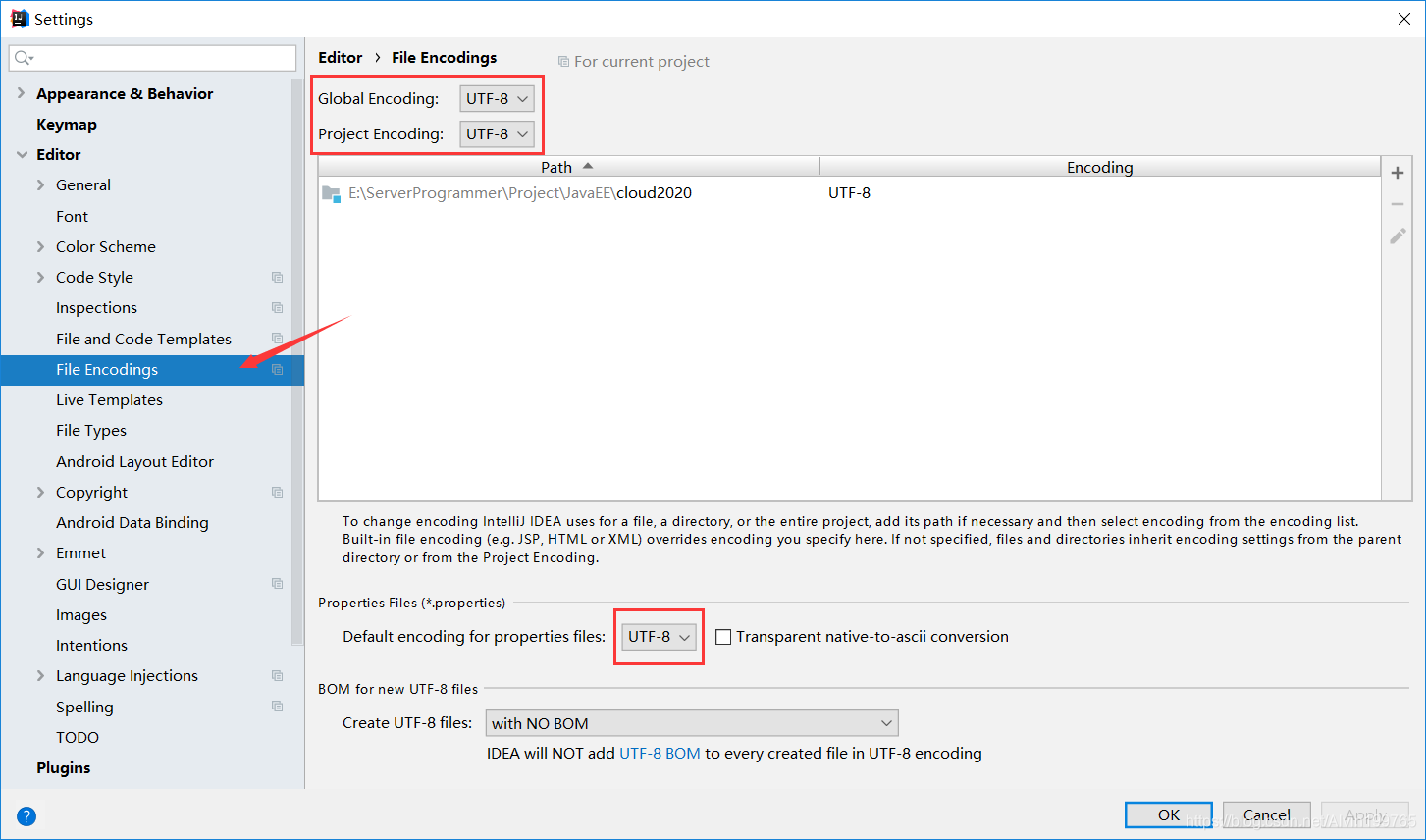Open the Create UTF-8 files dropdown
This screenshot has height=840, width=1426.
pyautogui.click(x=691, y=723)
